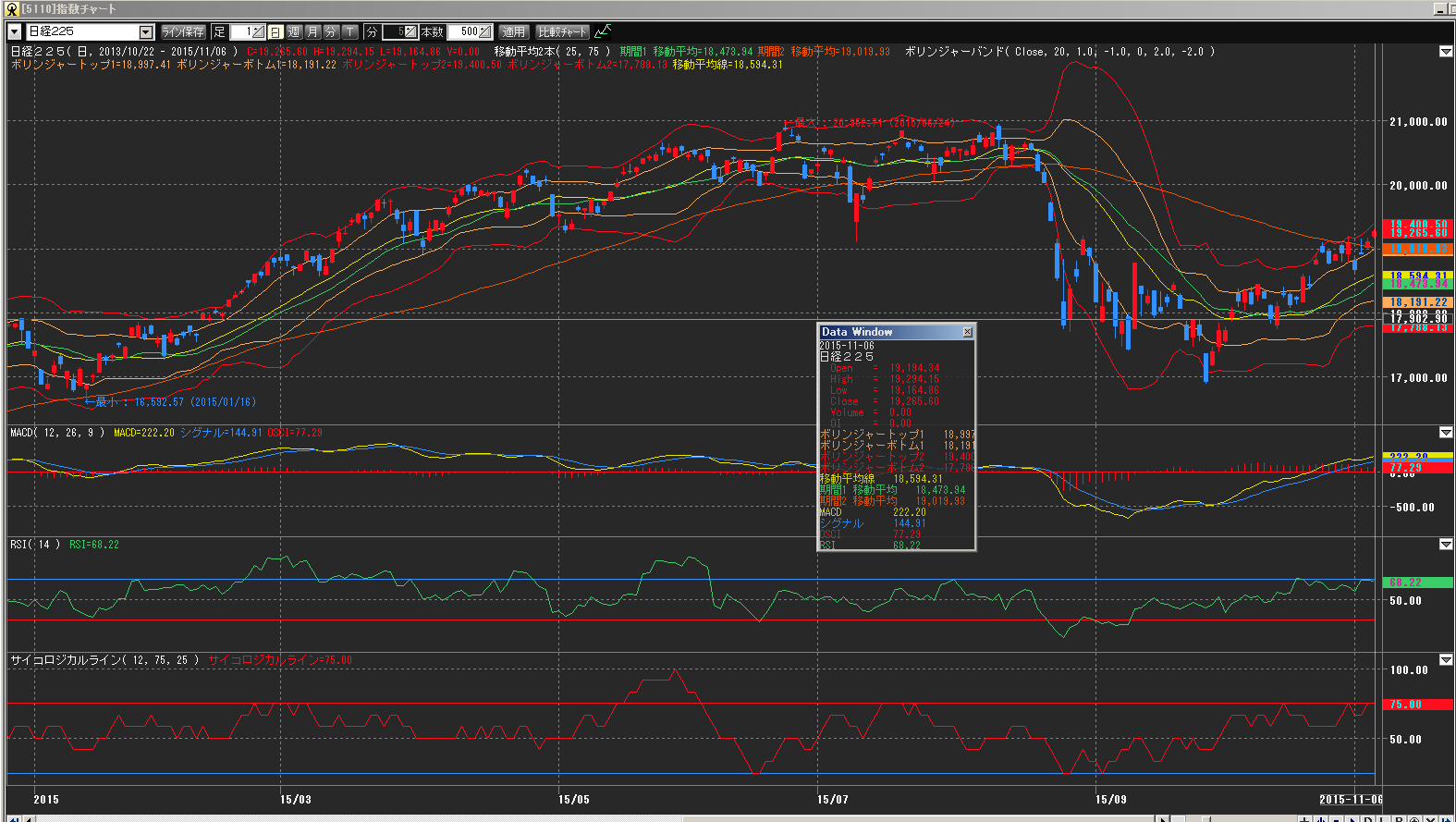Click the line chart icon in toolbar
This screenshot has height=822, width=1456.
[x=603, y=31]
